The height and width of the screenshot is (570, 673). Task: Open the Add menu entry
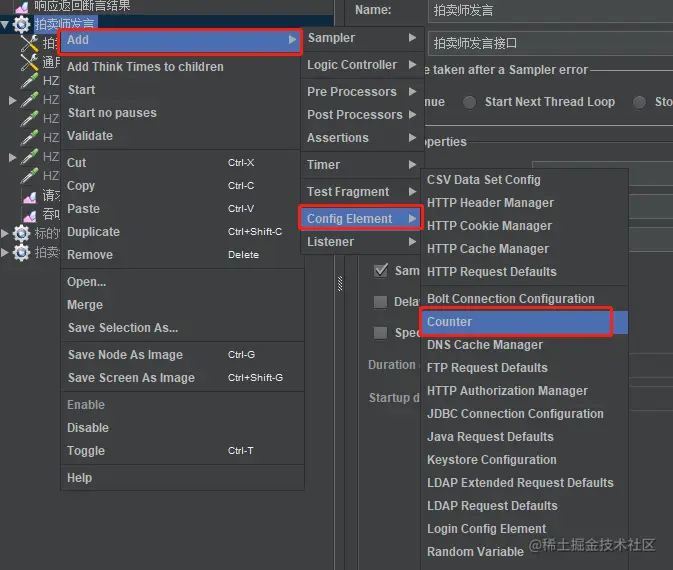click(x=181, y=41)
